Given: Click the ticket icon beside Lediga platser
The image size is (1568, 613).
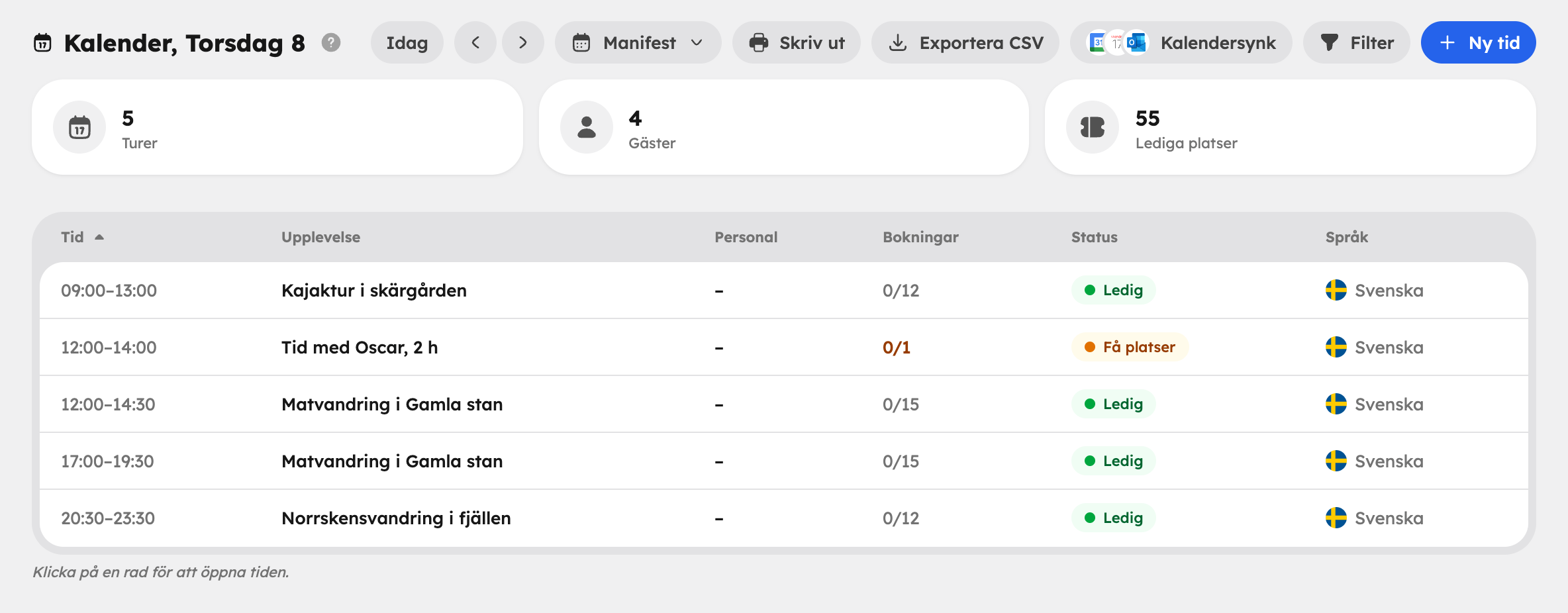Looking at the screenshot, I should (x=1093, y=127).
